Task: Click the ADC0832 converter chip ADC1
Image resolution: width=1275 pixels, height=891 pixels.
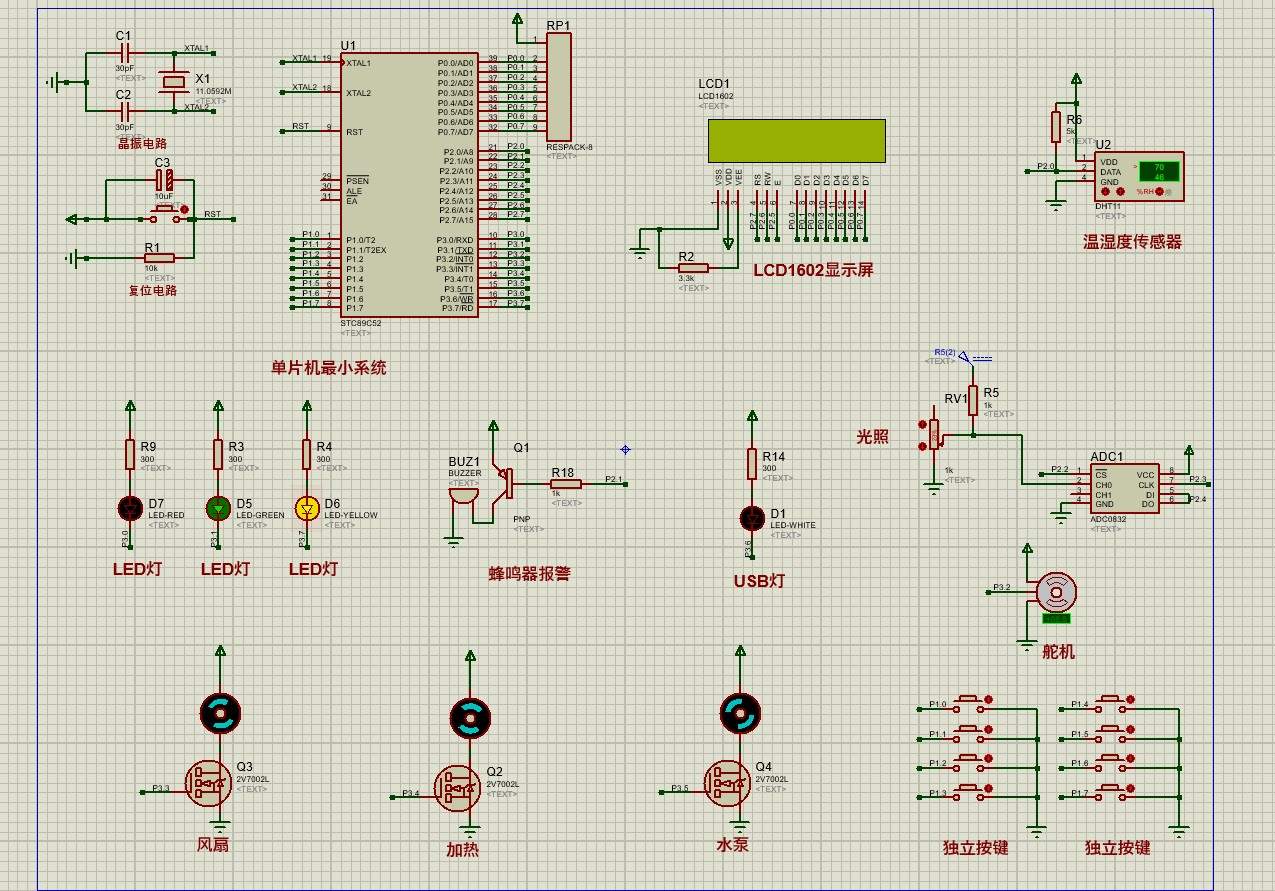Action: [1125, 489]
